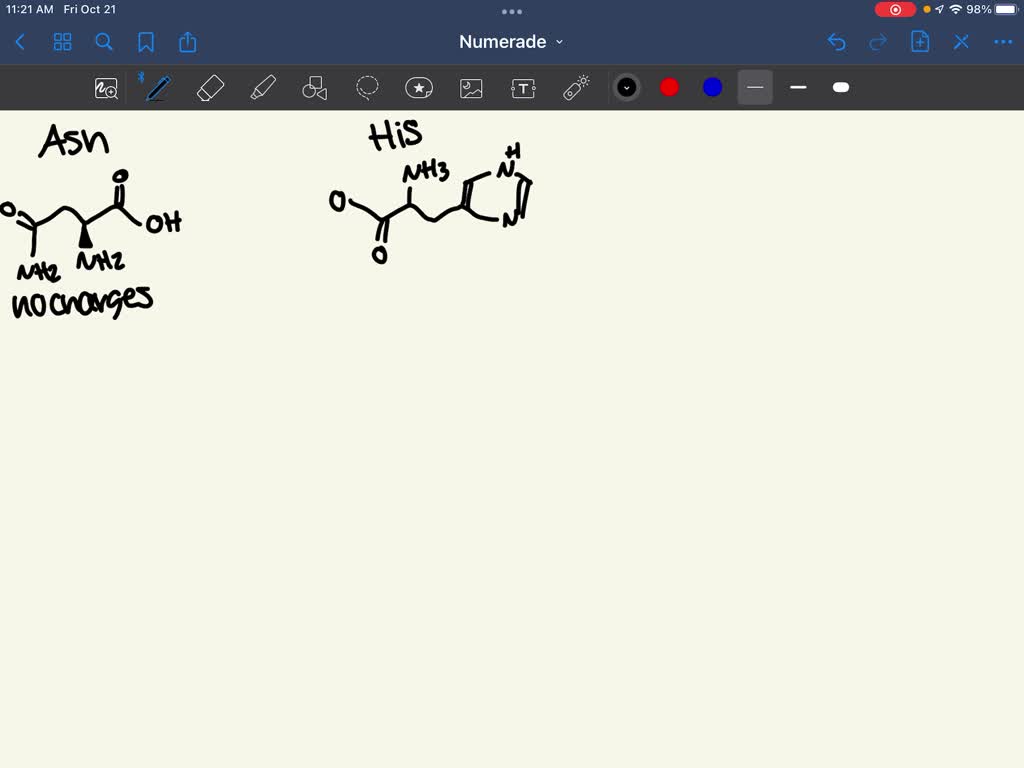
Task: Open the search in the top bar
Action: (x=104, y=42)
